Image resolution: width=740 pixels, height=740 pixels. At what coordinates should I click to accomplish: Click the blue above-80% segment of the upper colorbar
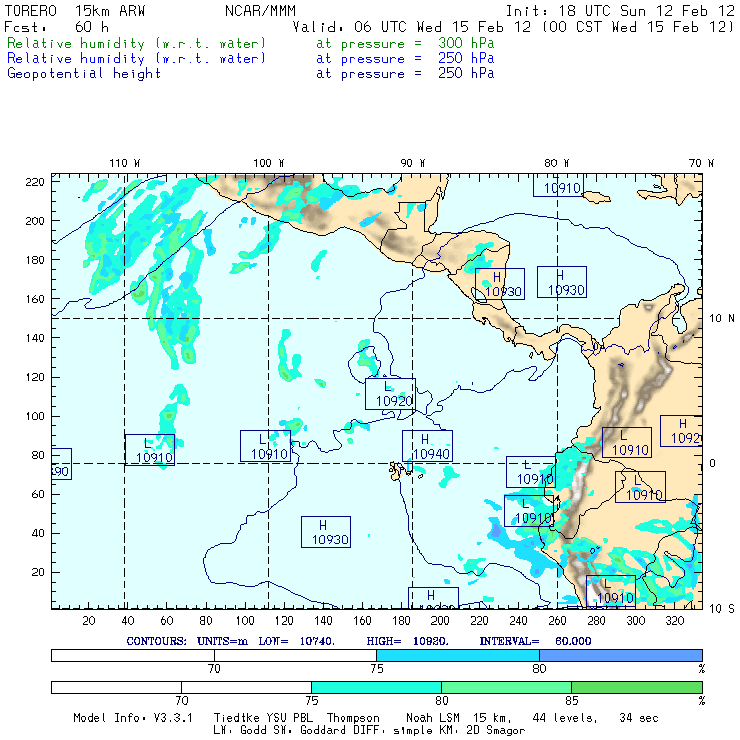[x=621, y=655]
